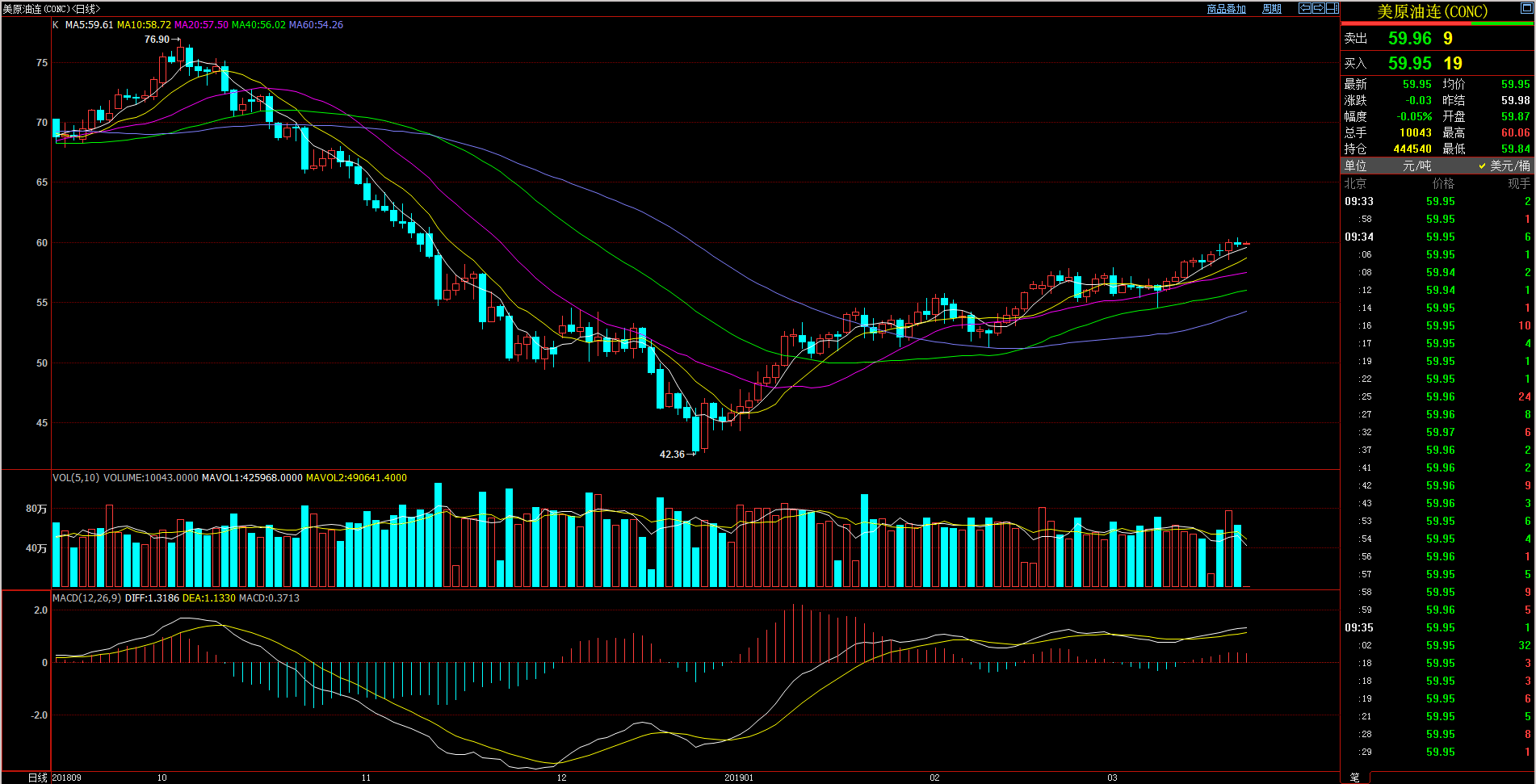Click the 昨结 previous settle 59.98

(1515, 101)
